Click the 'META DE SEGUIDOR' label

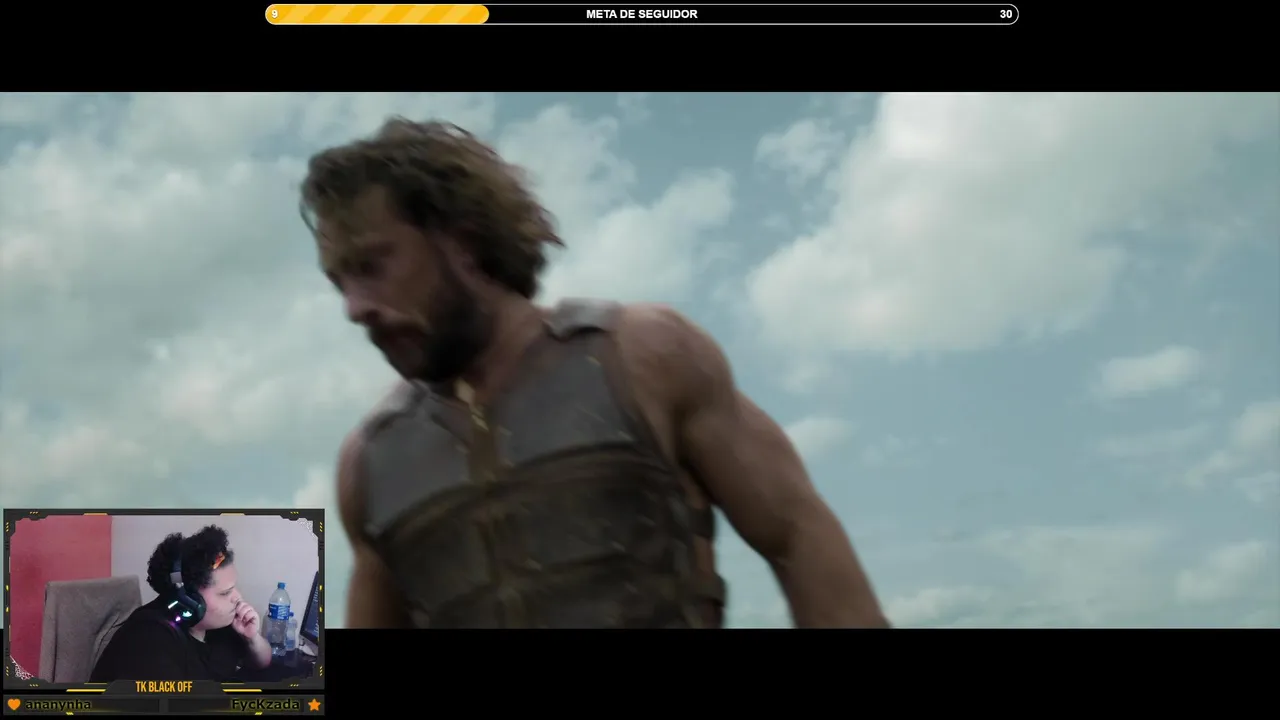pos(641,14)
